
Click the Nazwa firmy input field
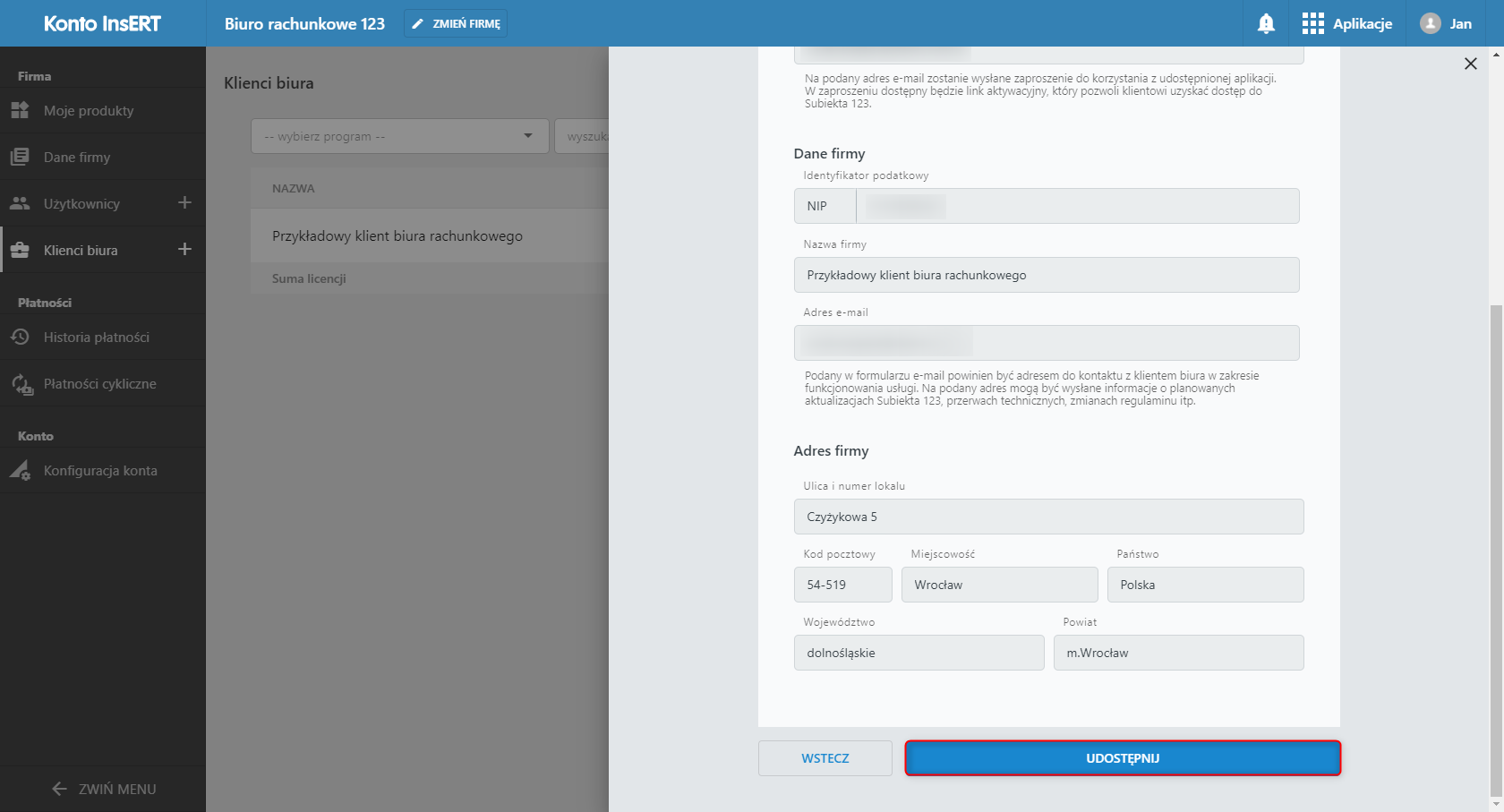[x=1046, y=275]
